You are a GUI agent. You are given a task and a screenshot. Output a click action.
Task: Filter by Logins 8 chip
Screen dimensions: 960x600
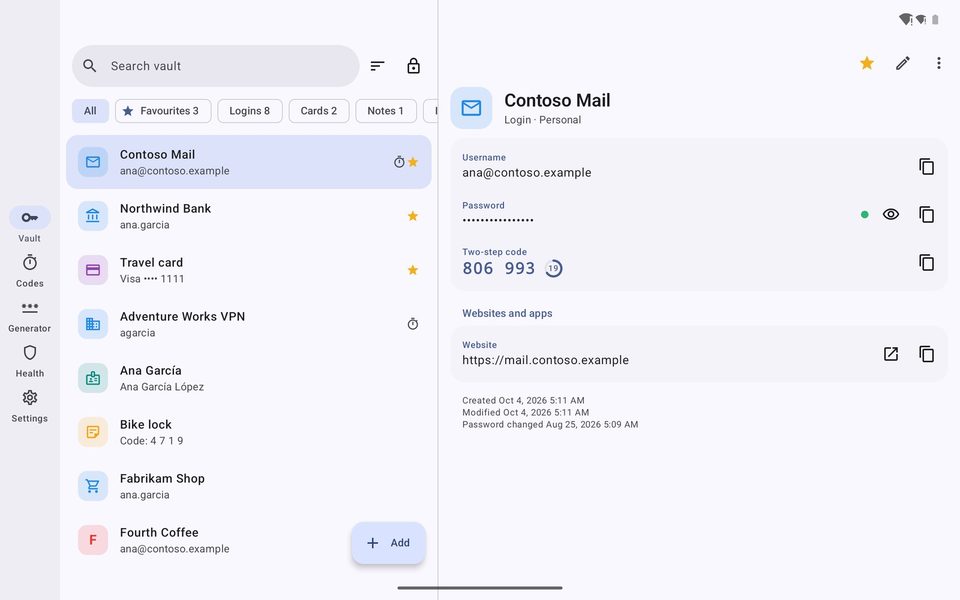tap(250, 111)
